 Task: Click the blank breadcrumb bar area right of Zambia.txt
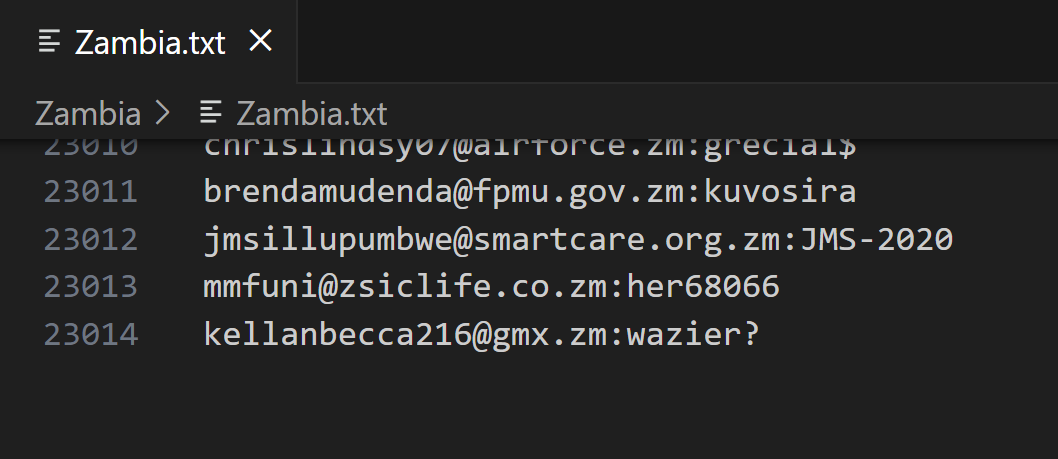(720, 113)
